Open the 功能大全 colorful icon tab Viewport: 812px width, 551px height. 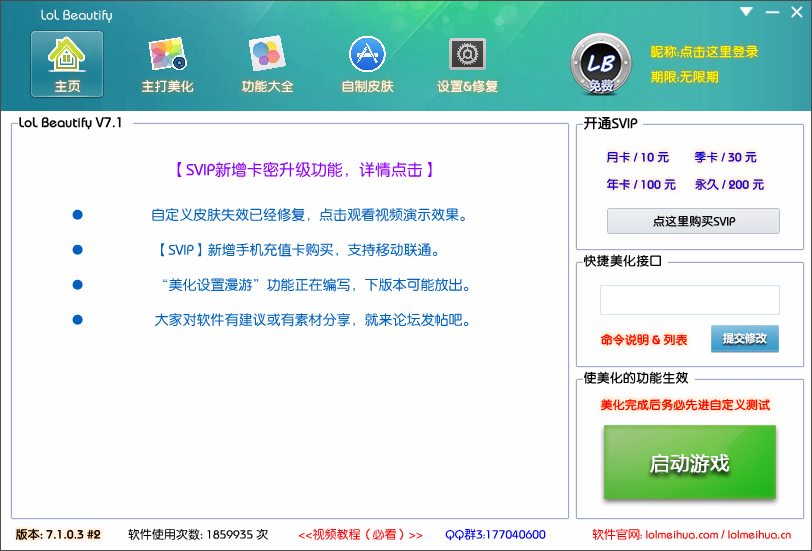267,64
